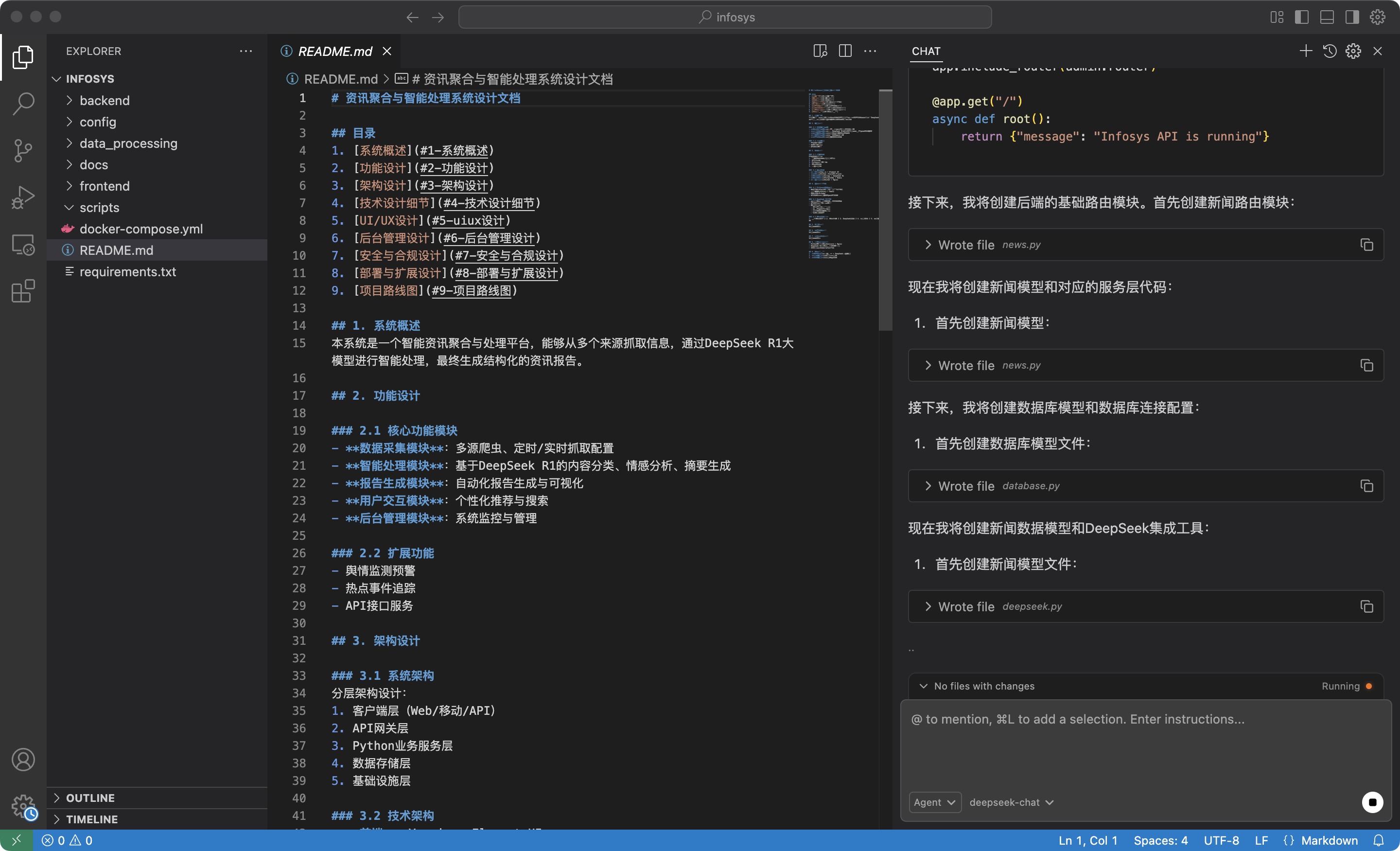This screenshot has width=1400, height=851.
Task: Open the Remote Explorer view
Action: coord(23,245)
